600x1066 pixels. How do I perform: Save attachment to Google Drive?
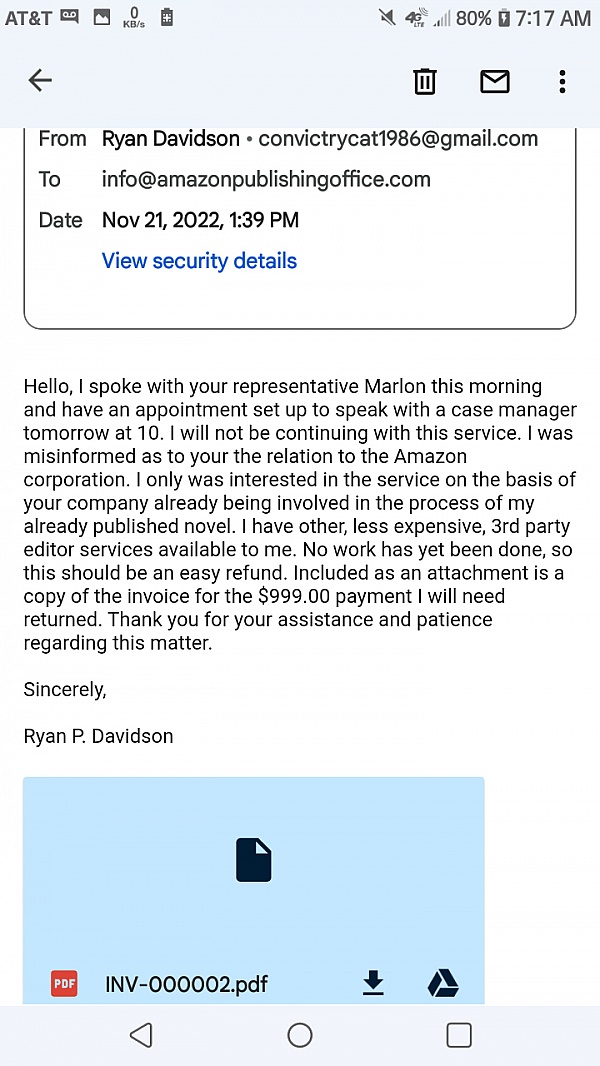[x=443, y=984]
